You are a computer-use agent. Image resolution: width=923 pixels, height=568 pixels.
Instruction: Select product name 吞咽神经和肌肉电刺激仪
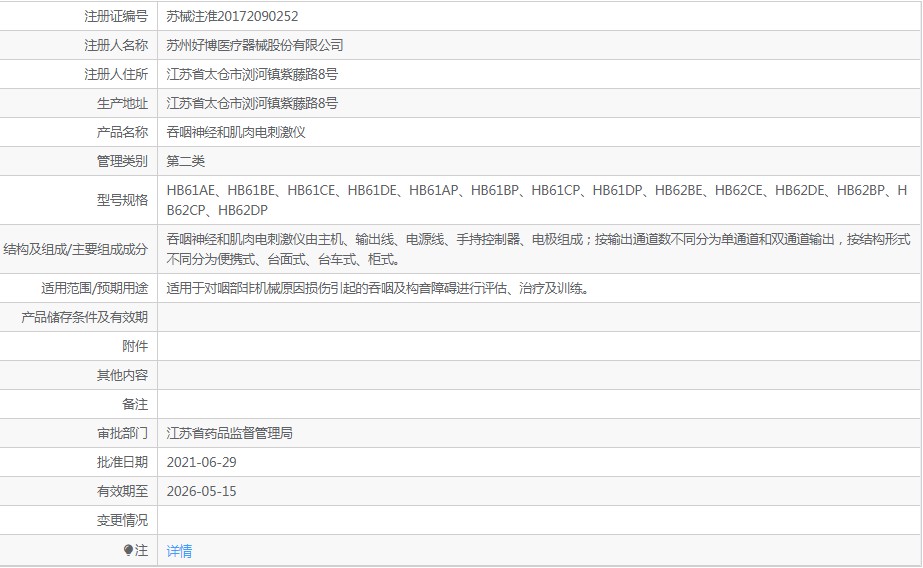click(x=236, y=132)
